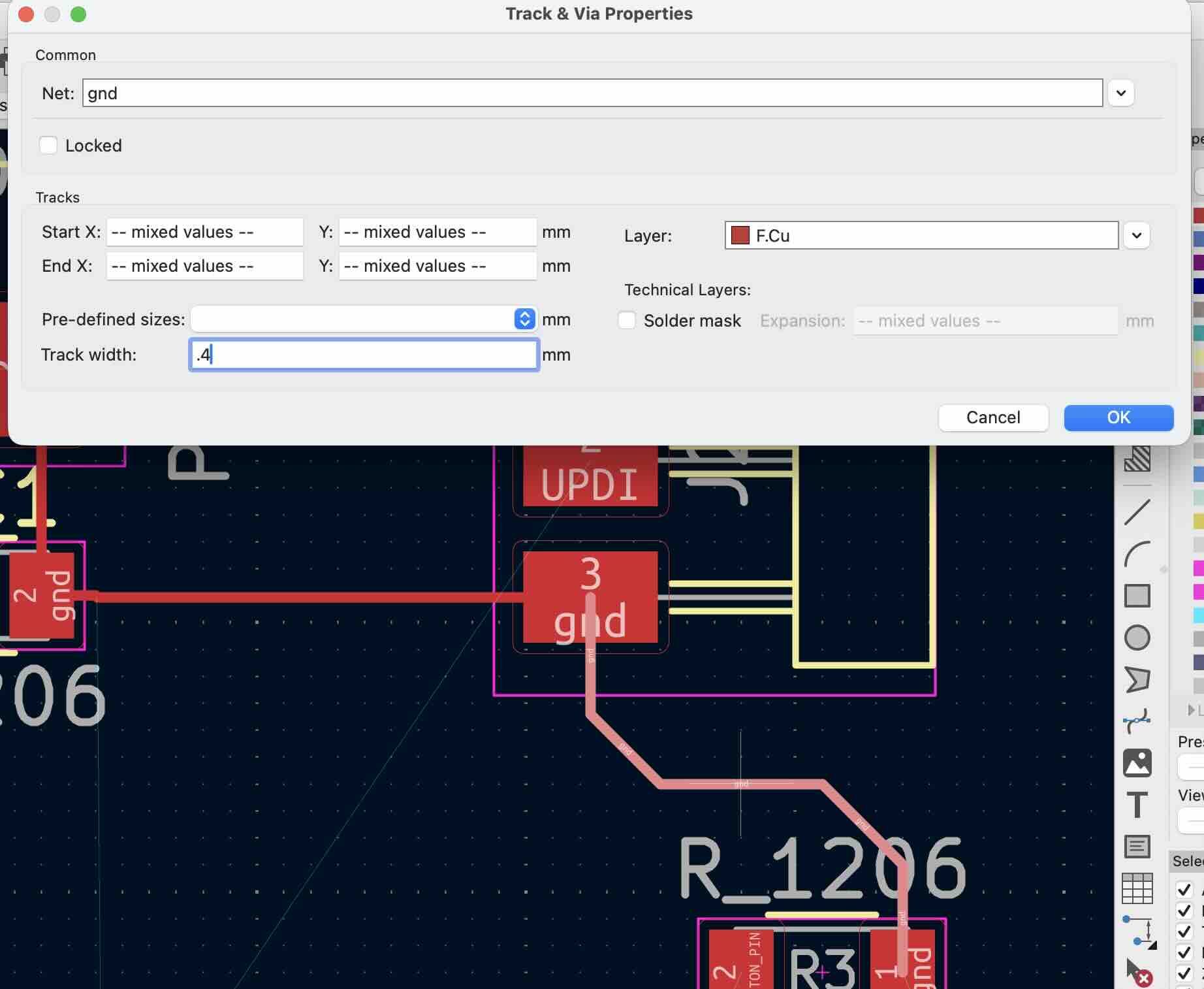Click the Start Y field

[x=437, y=232]
